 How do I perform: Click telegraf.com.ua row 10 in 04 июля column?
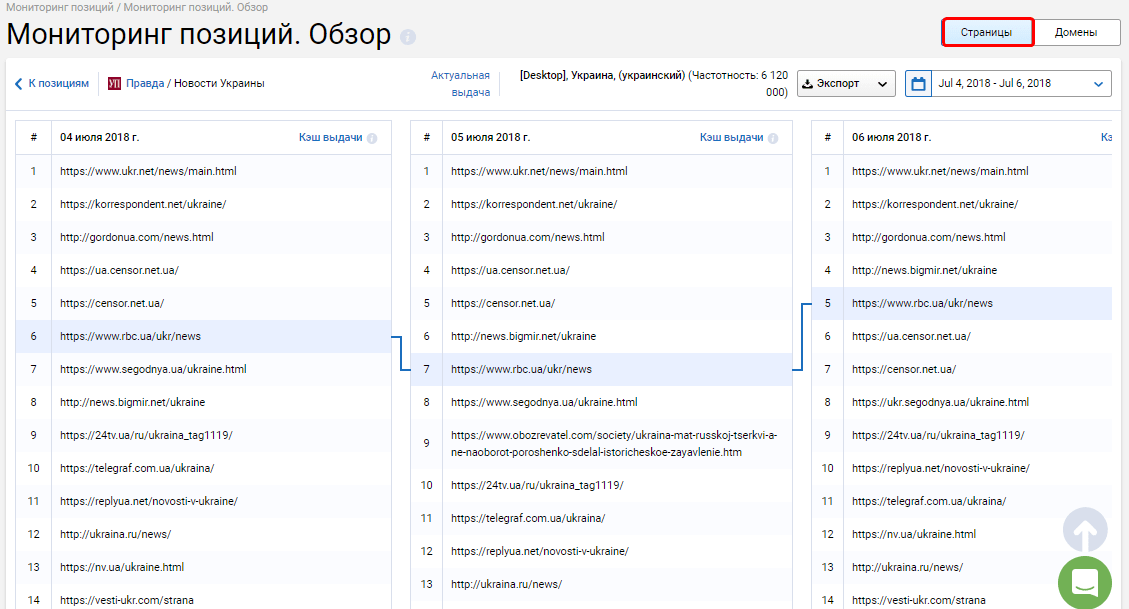pyautogui.click(x=137, y=469)
